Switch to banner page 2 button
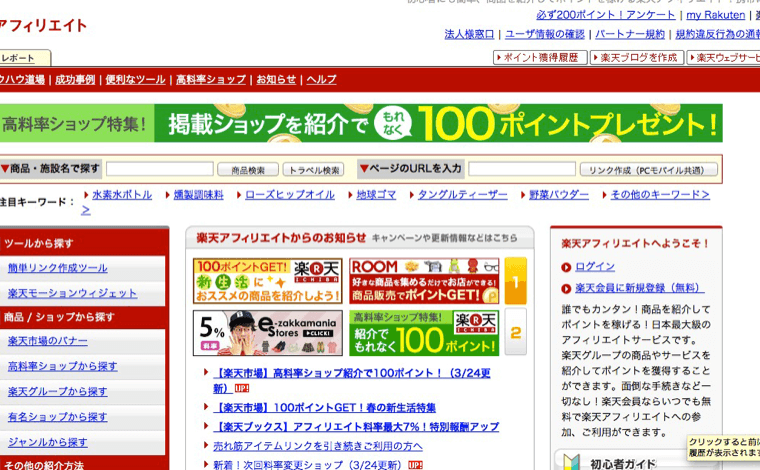Screen dimensions: 760x470 (x=516, y=332)
